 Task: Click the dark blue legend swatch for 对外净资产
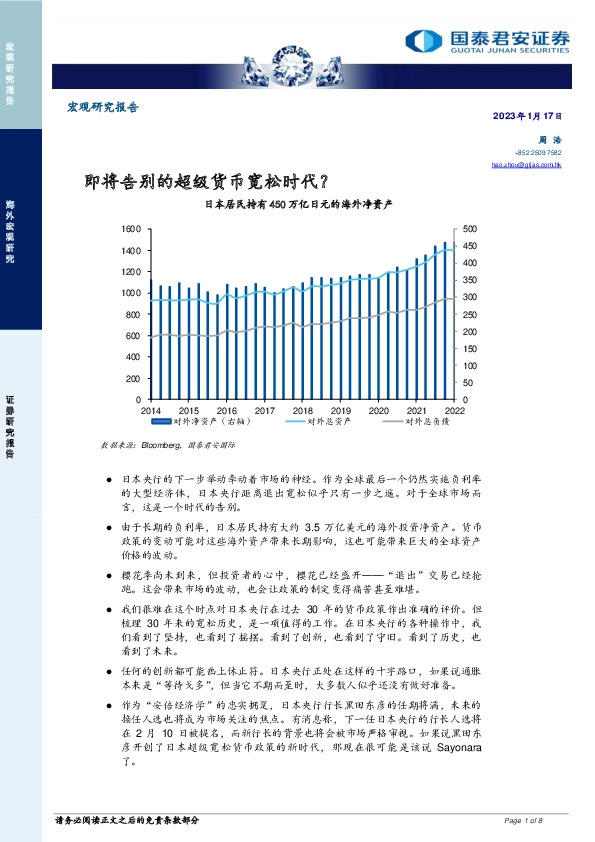(161, 422)
